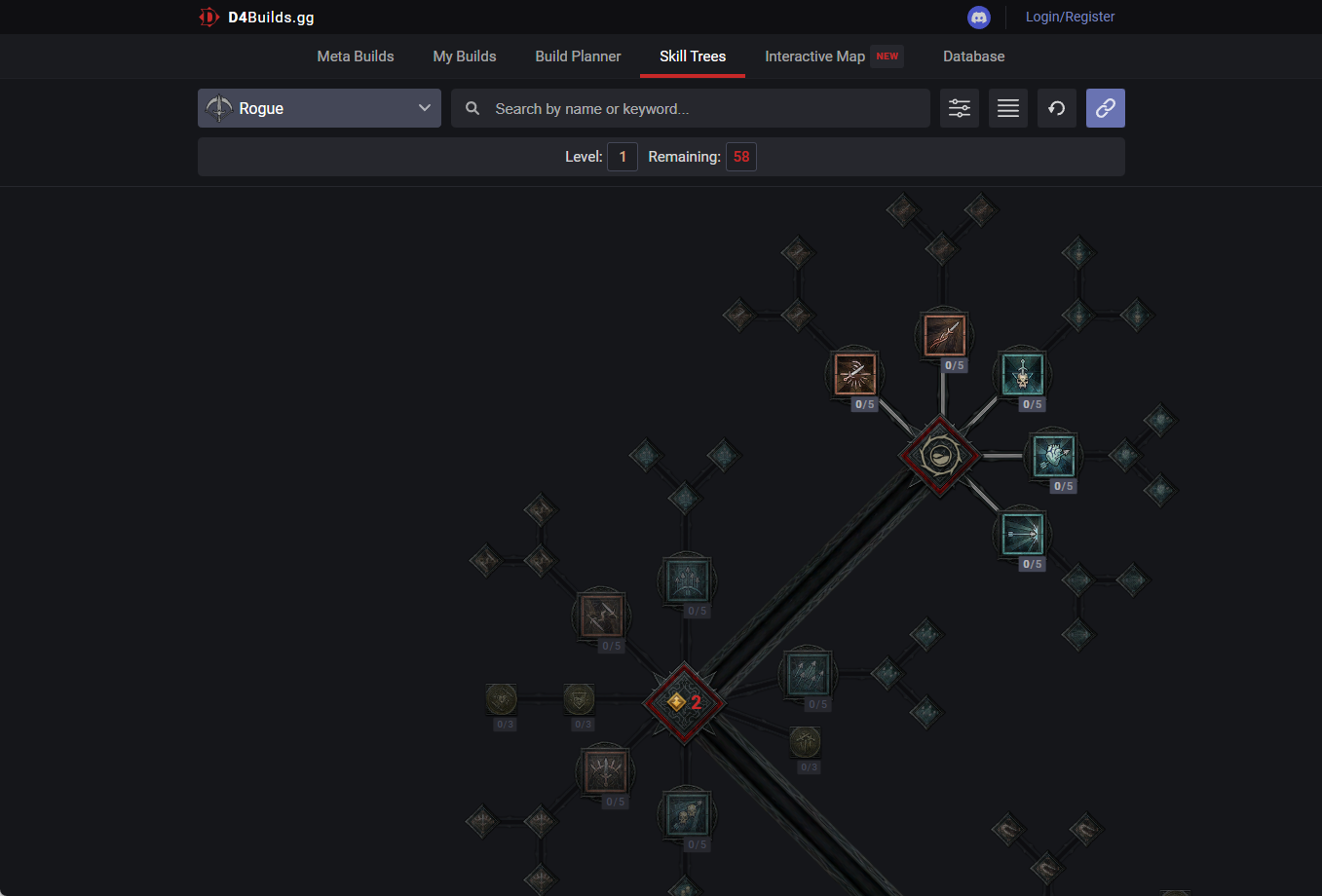Screen dimensions: 1322x896
Task: Click the first upgrade node off Twisting Blades
Action: [x=540, y=560]
